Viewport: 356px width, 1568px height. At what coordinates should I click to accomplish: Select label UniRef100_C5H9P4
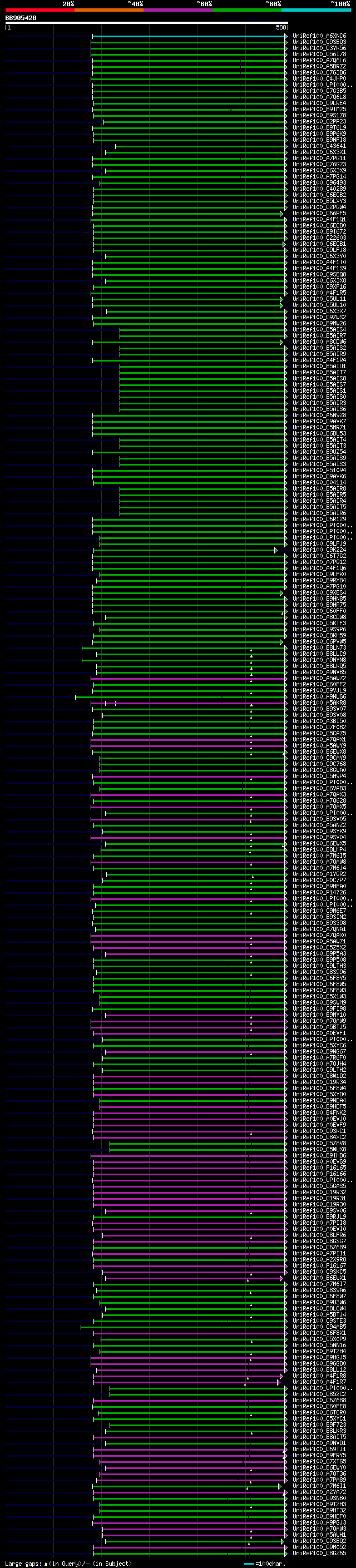(x=319, y=776)
